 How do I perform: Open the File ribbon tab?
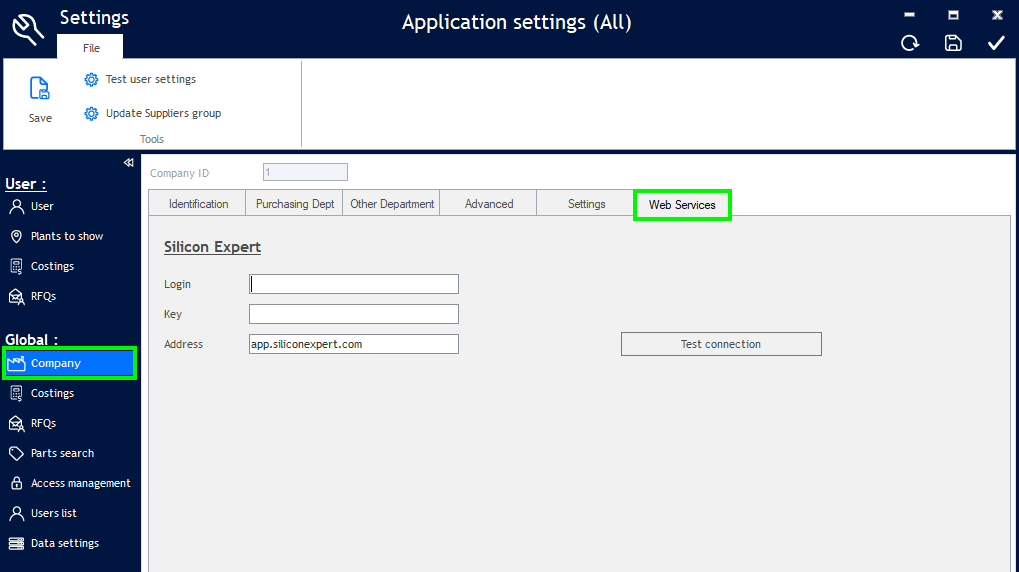point(91,48)
